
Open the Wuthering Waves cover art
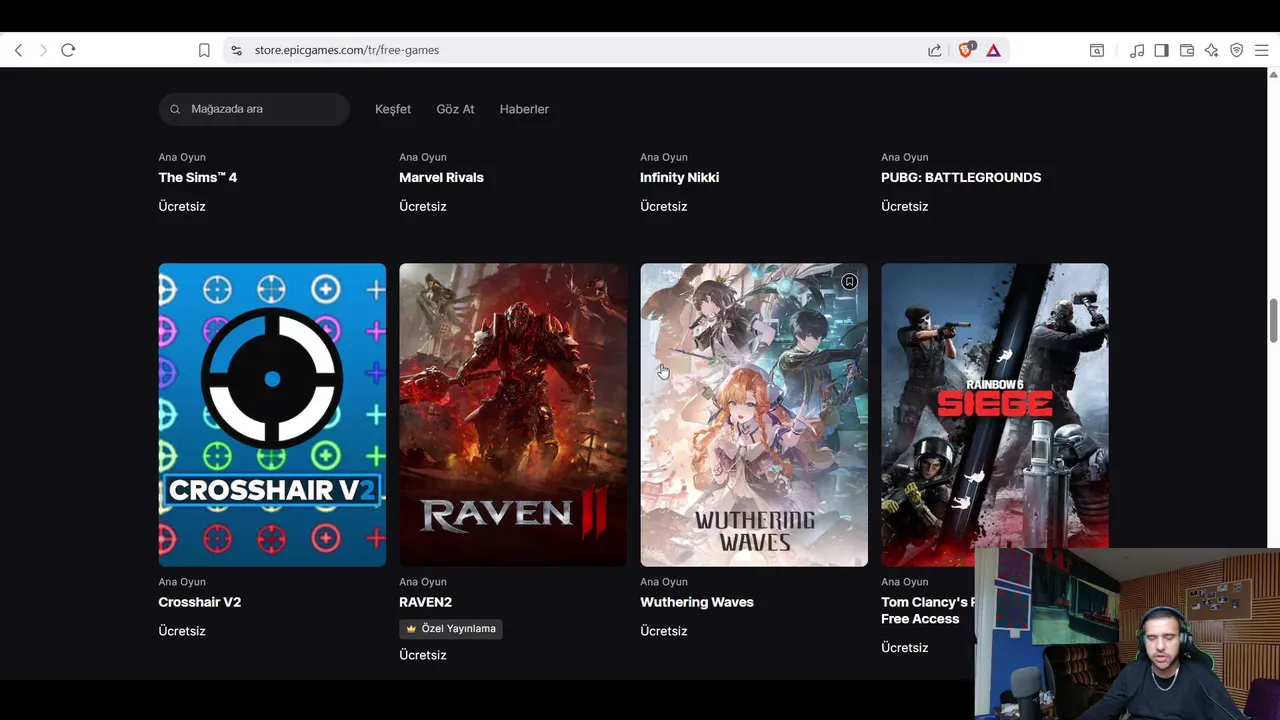coord(754,415)
